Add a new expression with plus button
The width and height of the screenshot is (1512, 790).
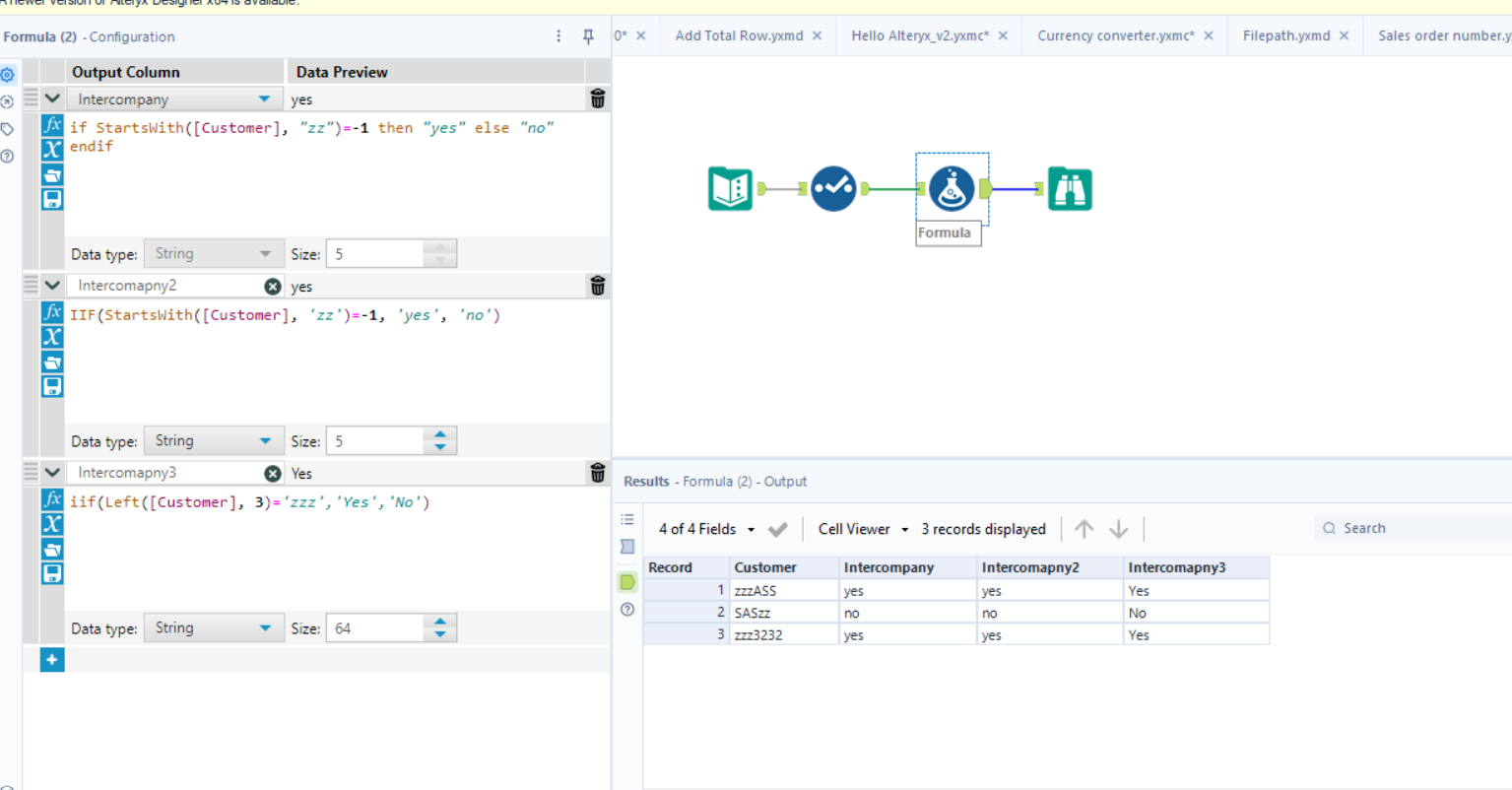click(x=52, y=659)
